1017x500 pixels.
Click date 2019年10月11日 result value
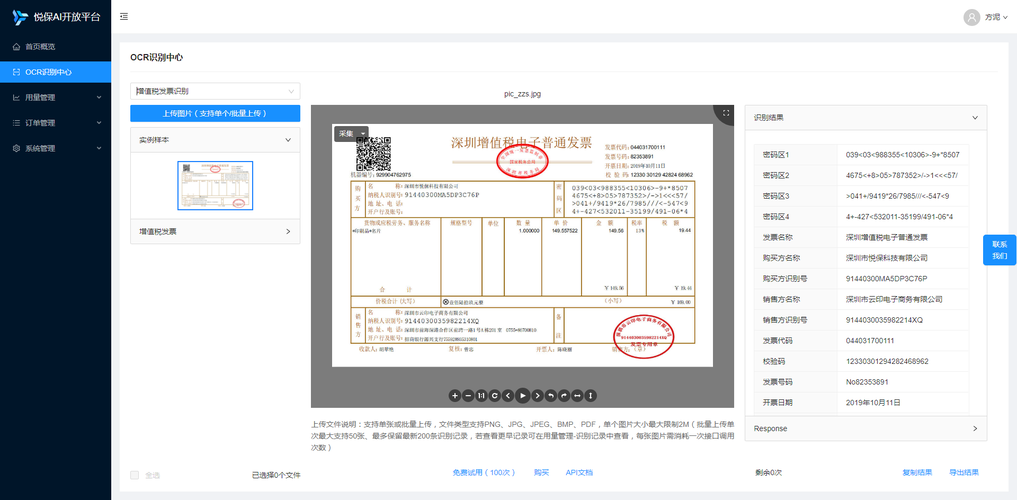(874, 403)
